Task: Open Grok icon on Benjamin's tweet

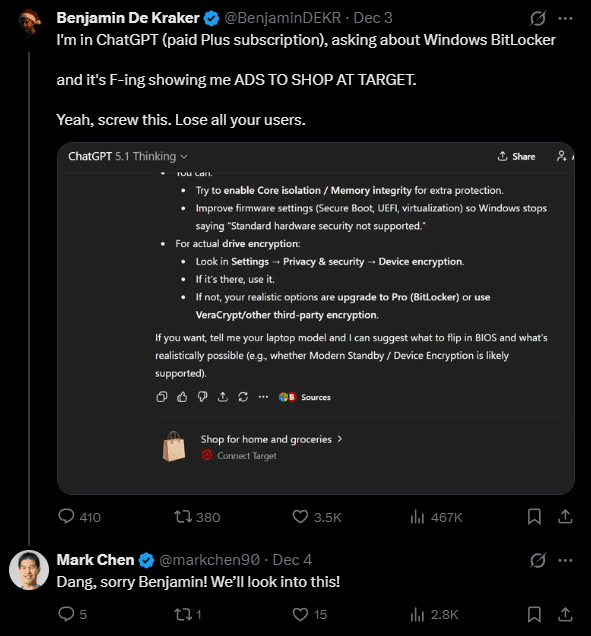Action: [x=538, y=18]
